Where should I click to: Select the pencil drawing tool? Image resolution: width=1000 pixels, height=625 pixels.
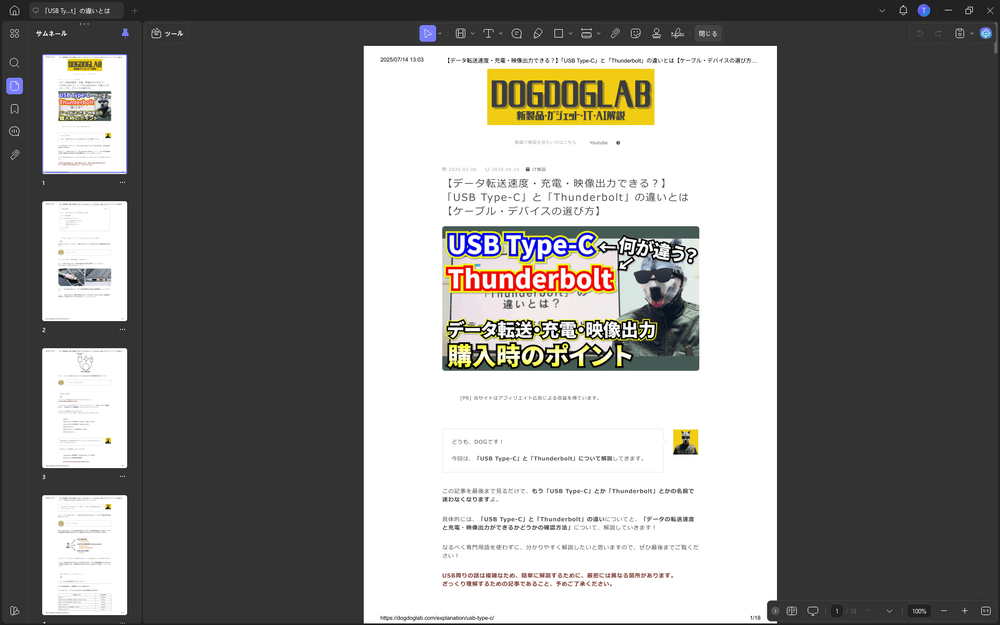pos(538,33)
